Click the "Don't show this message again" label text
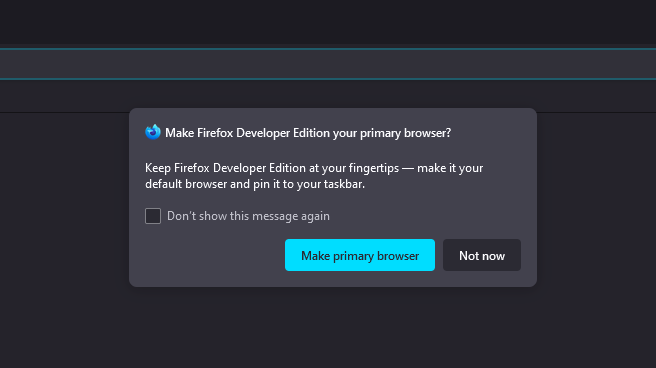This screenshot has width=656, height=368. (x=248, y=216)
